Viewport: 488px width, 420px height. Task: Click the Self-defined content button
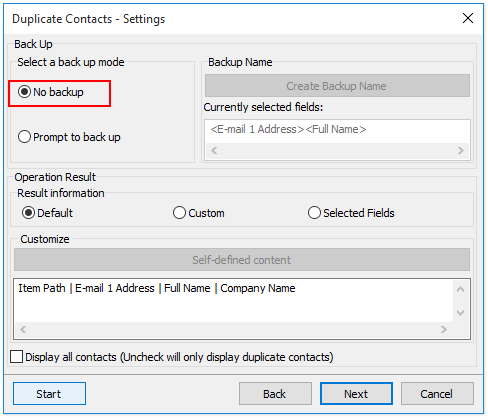pyautogui.click(x=242, y=260)
